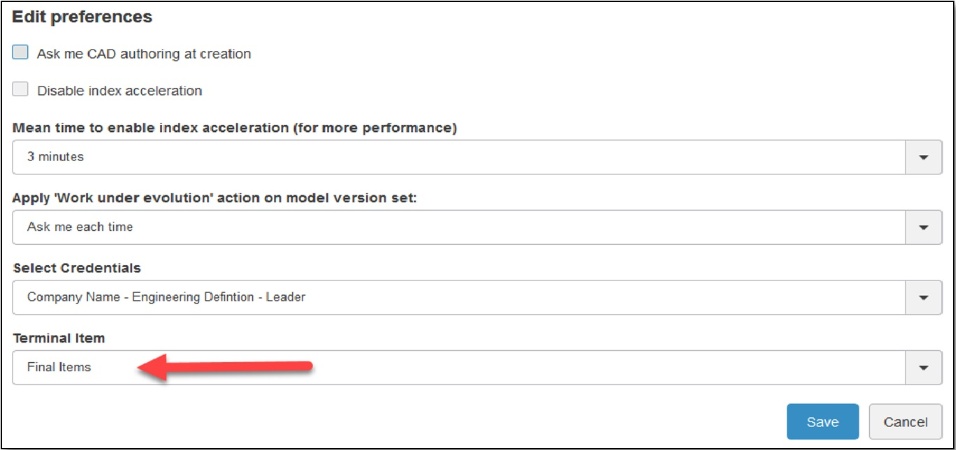Click the 'Edit preferences' heading
The width and height of the screenshot is (960, 450).
tap(82, 17)
